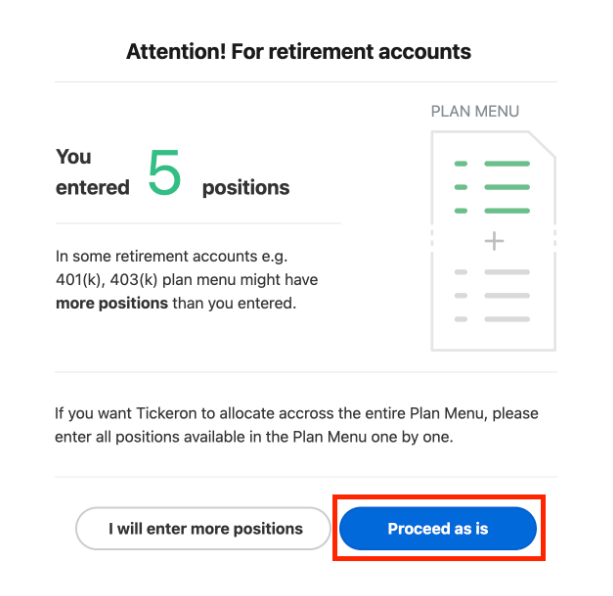This screenshot has height=596, width=613.
Task: Click the You entered text
Action: (x=93, y=172)
